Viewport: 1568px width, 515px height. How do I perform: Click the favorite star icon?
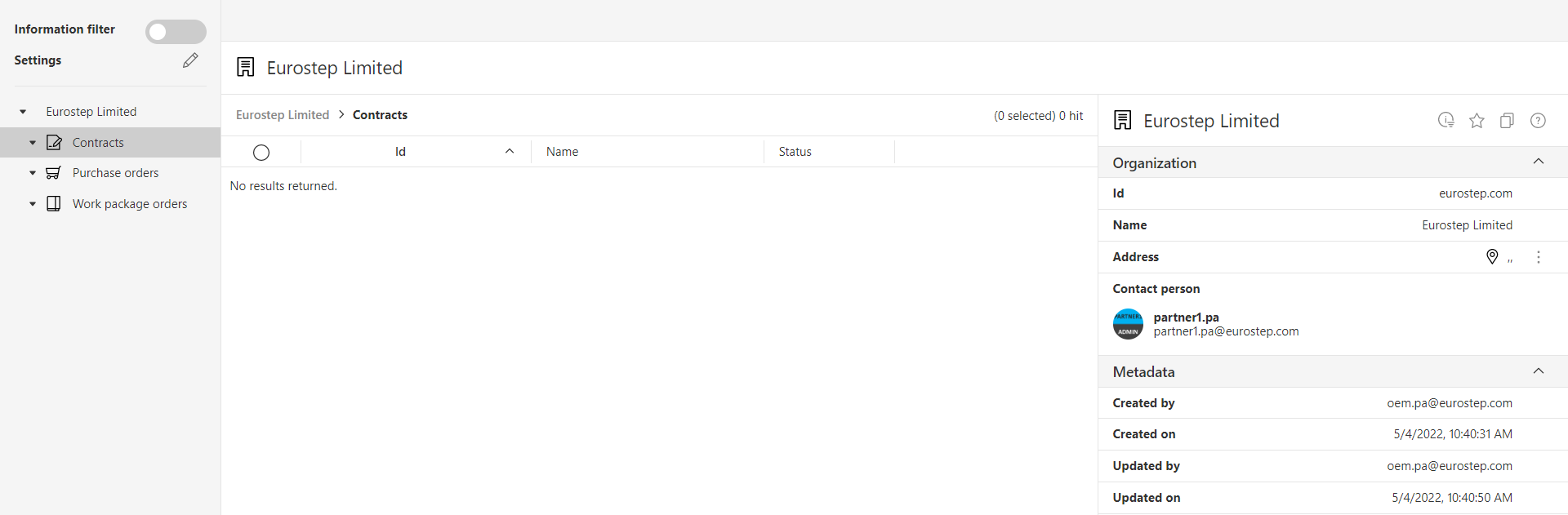[x=1477, y=121]
